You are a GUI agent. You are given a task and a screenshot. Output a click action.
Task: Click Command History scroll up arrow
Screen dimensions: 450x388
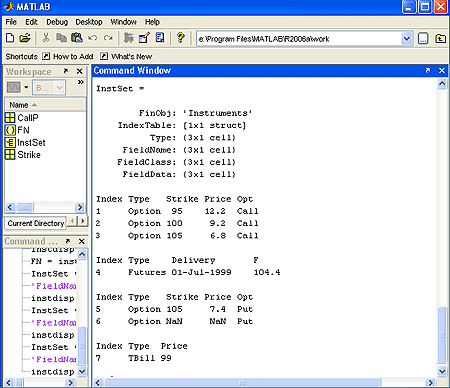point(82,255)
